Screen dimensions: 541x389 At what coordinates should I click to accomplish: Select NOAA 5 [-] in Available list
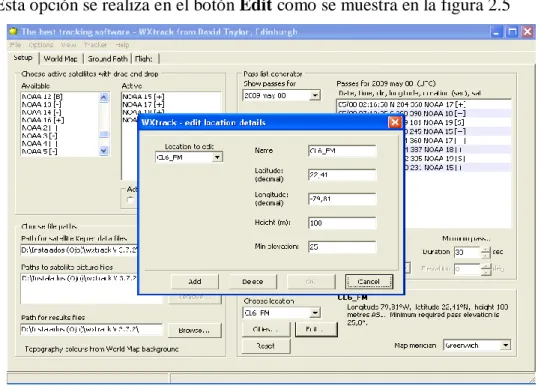click(x=39, y=152)
